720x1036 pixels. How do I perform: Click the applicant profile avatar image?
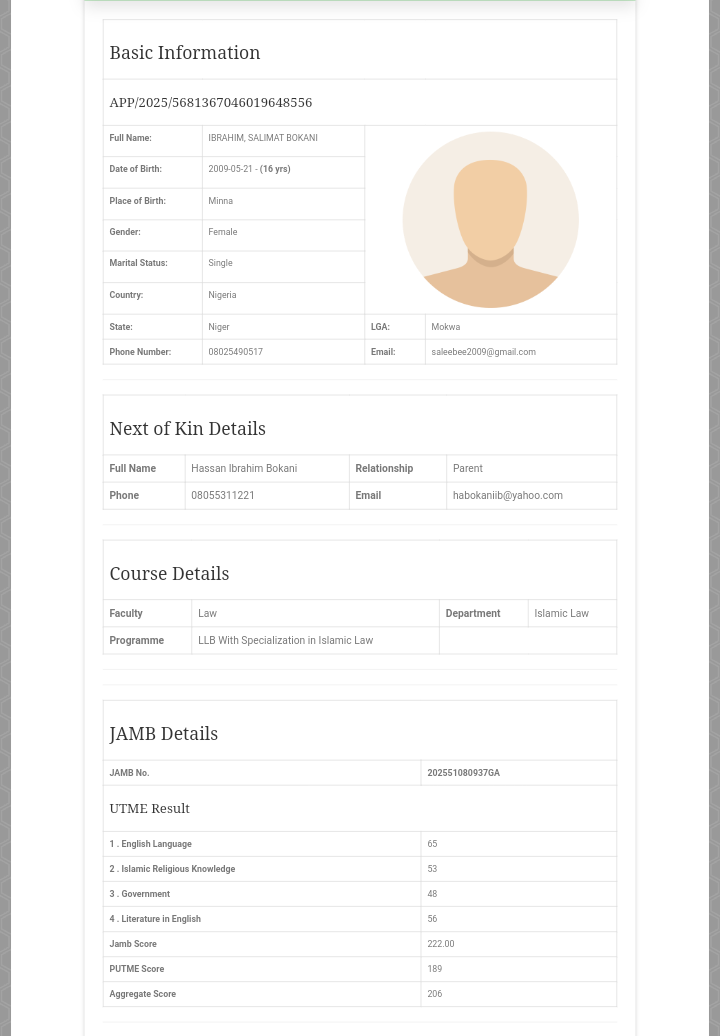click(490, 219)
